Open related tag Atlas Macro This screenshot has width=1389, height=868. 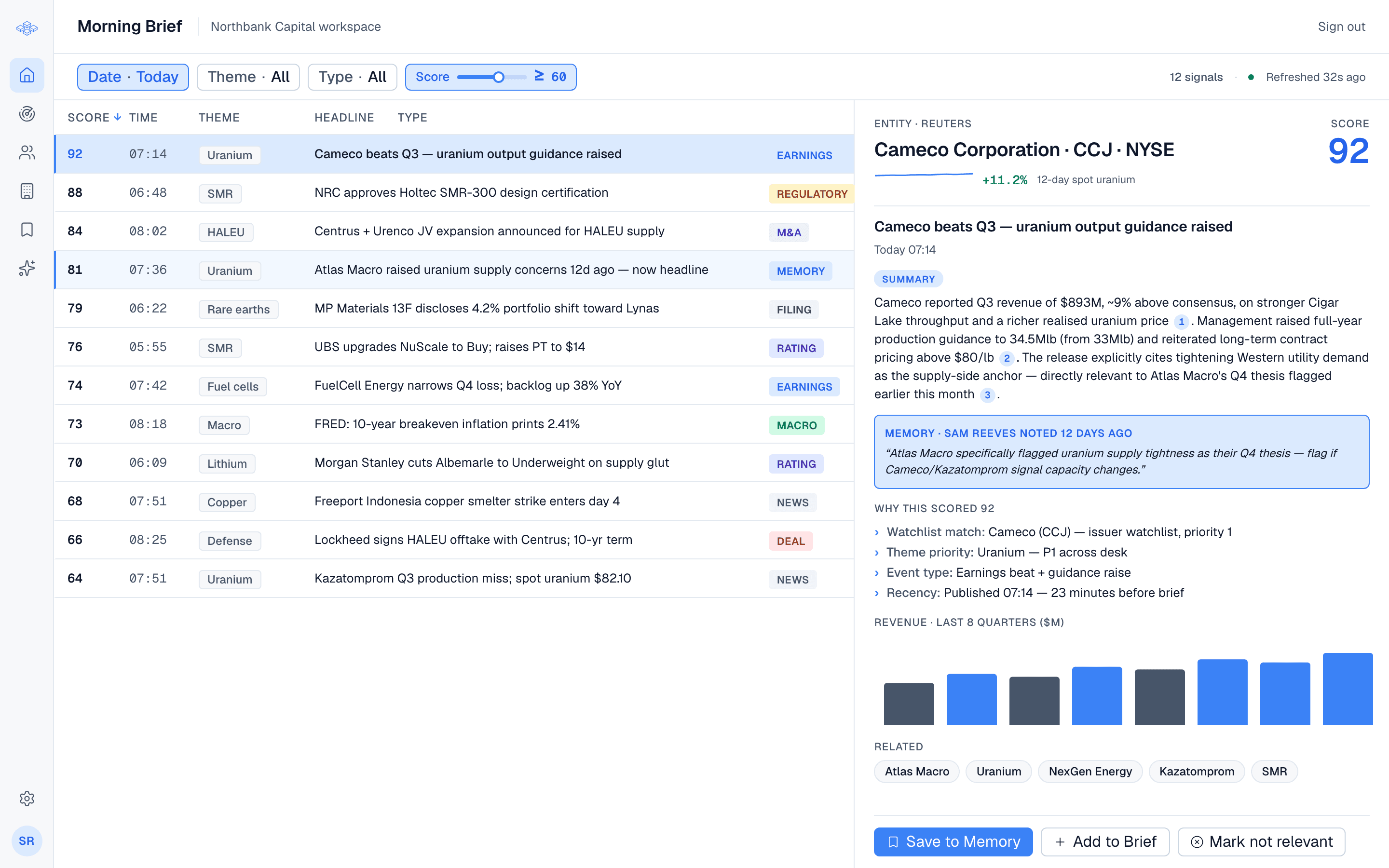point(917,772)
